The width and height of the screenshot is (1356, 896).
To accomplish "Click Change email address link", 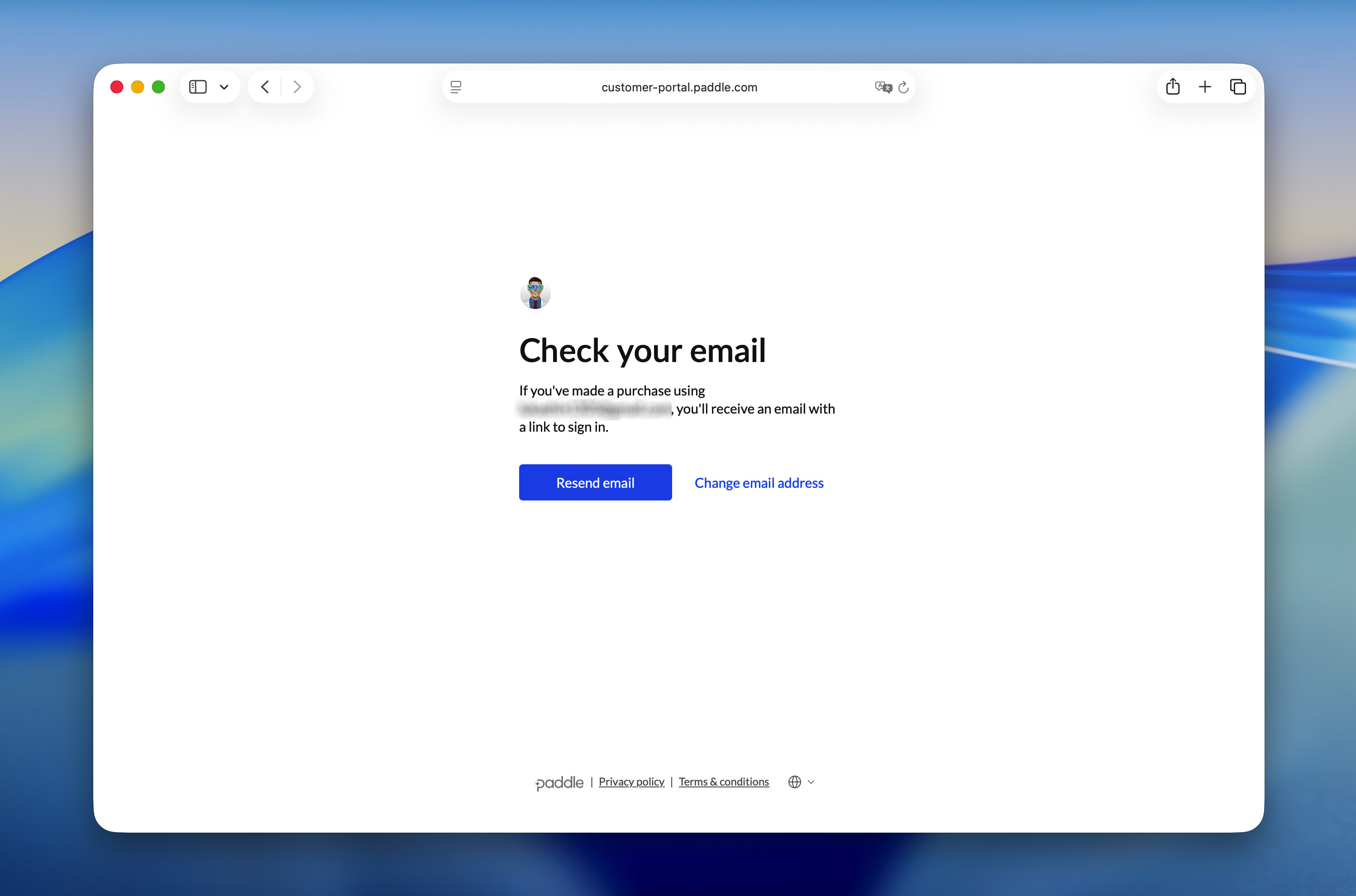I will pyautogui.click(x=759, y=483).
